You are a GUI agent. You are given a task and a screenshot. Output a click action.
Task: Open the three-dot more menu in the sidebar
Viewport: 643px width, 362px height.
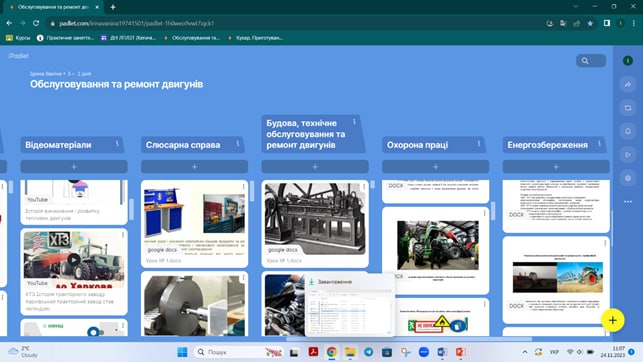628,202
